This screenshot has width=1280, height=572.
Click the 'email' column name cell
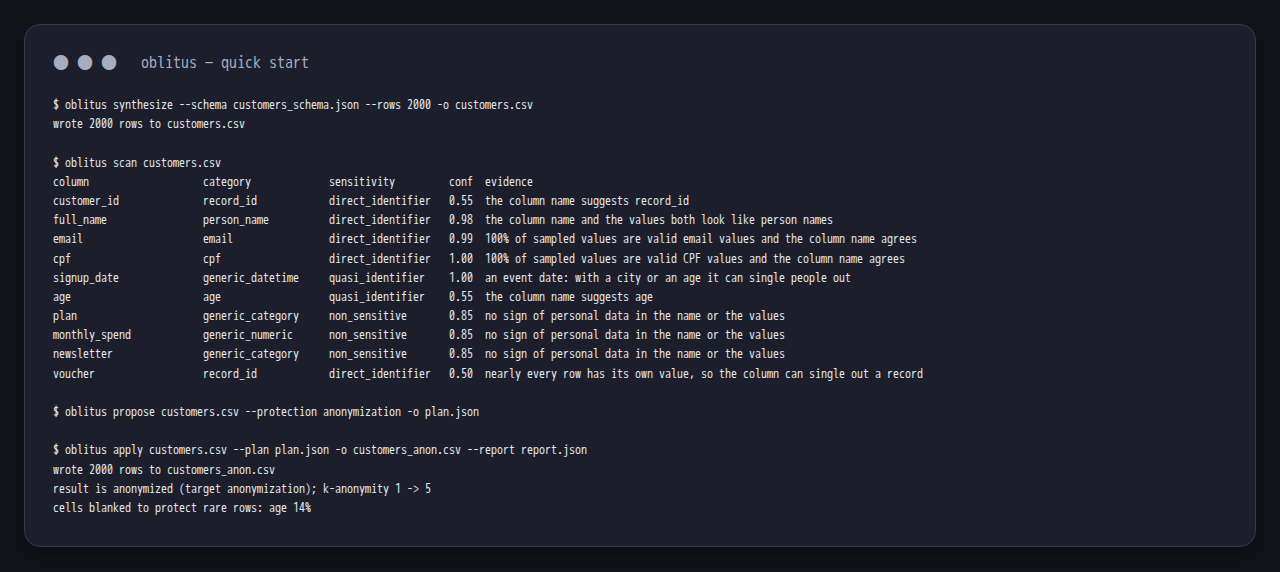pos(68,239)
